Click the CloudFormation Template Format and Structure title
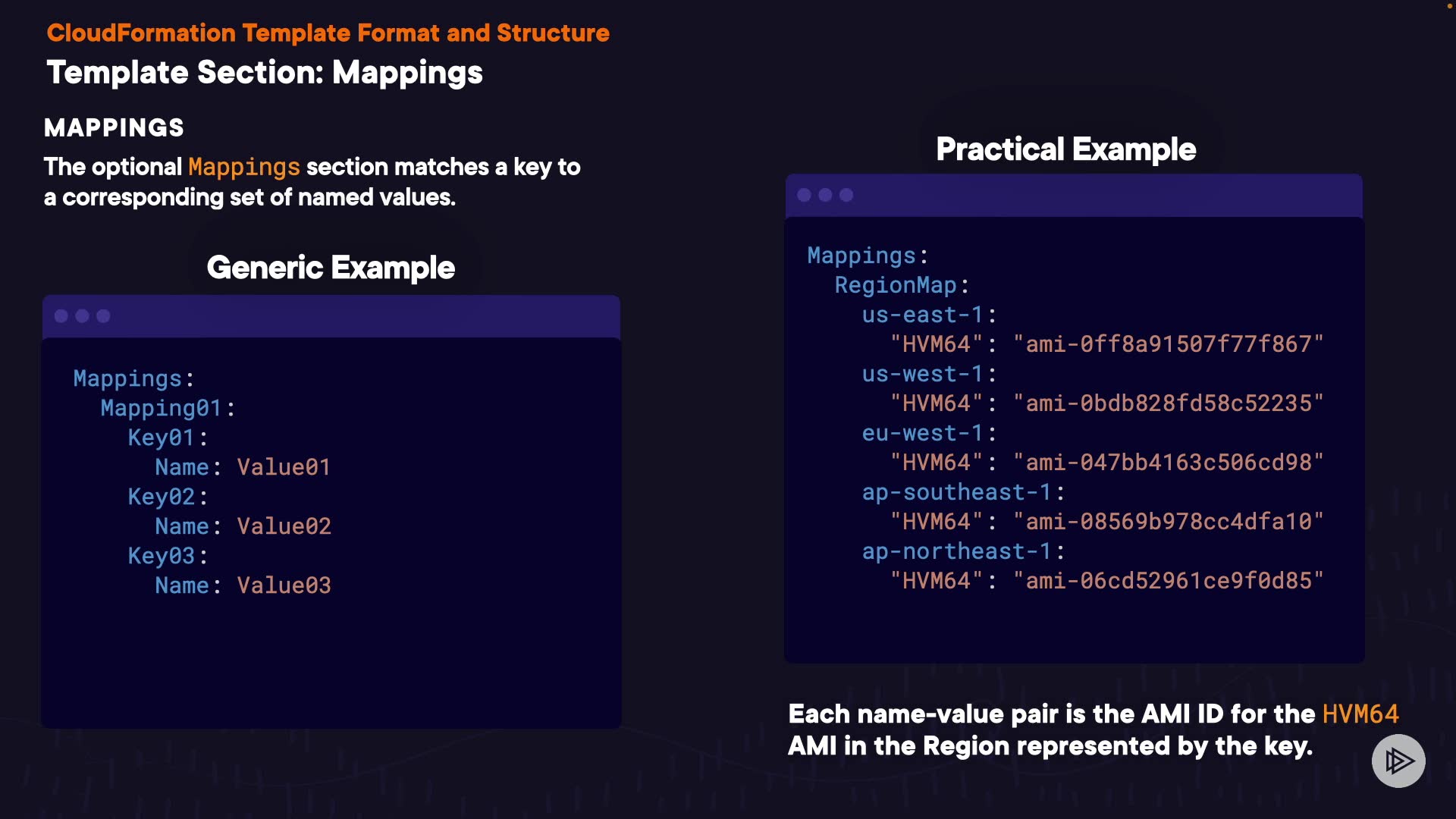This screenshot has height=819, width=1456. [x=328, y=33]
